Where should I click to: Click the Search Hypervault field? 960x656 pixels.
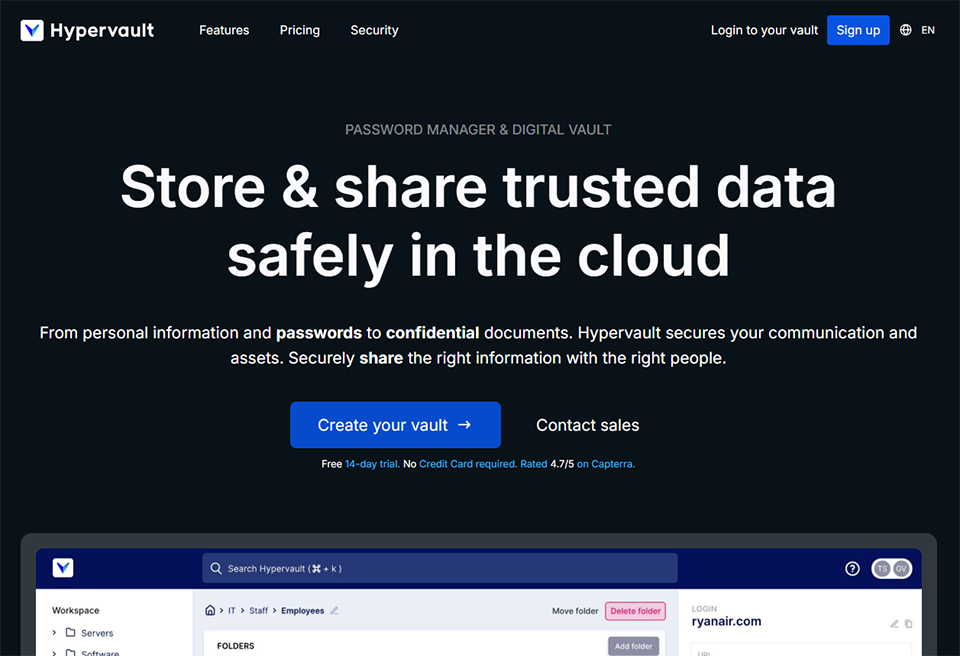tap(440, 568)
